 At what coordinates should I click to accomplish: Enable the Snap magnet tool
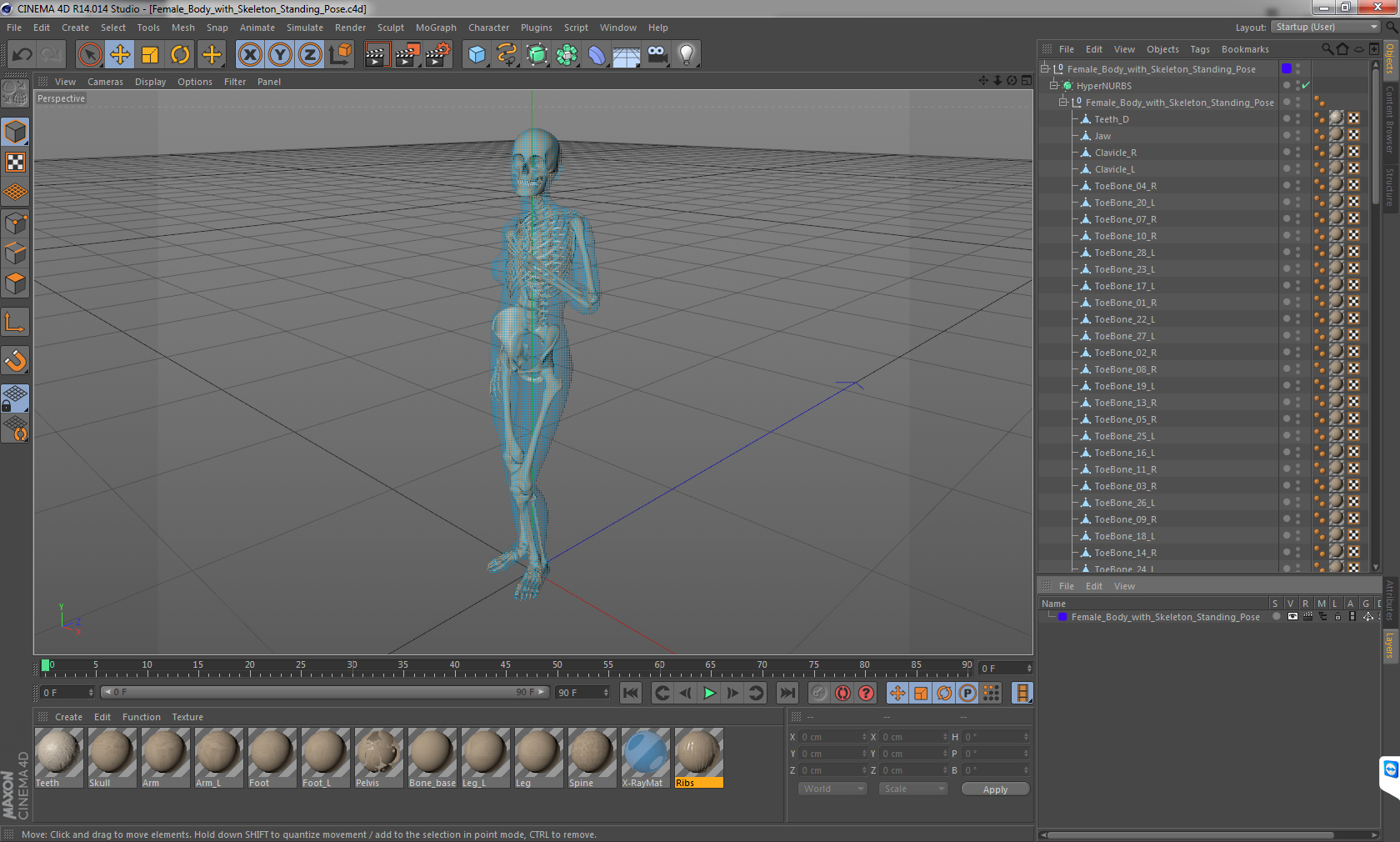16,361
